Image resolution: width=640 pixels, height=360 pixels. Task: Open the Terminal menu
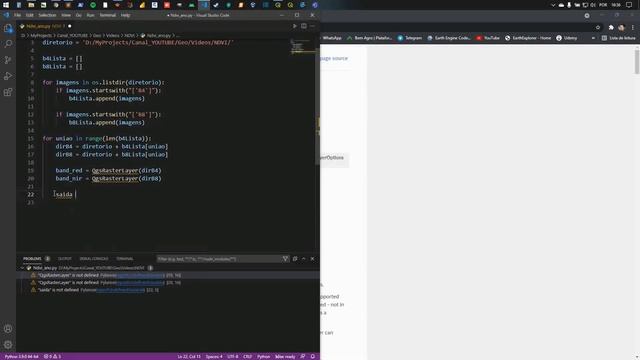coord(108,15)
